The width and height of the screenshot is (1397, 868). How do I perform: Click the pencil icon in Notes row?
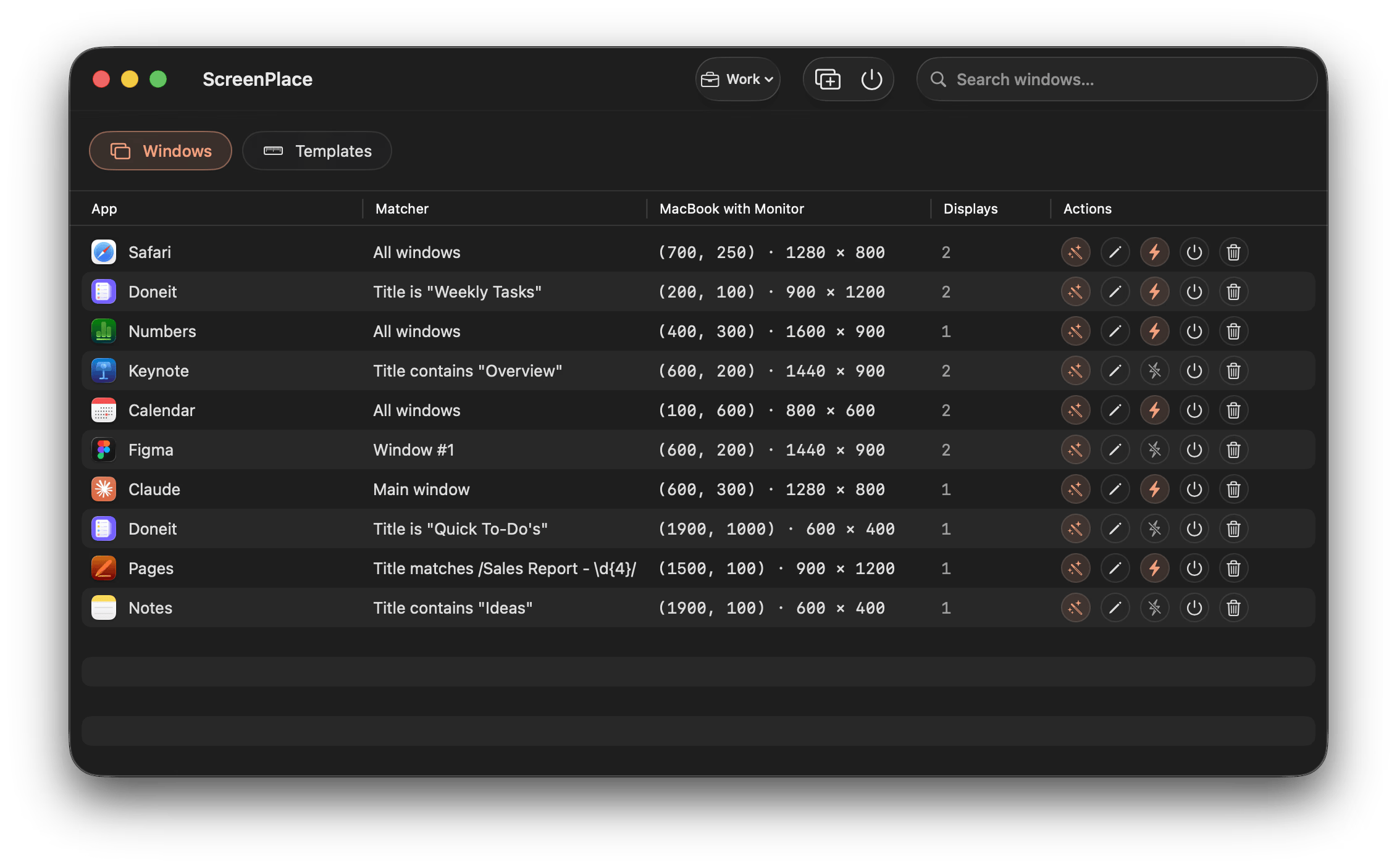[x=1115, y=607]
